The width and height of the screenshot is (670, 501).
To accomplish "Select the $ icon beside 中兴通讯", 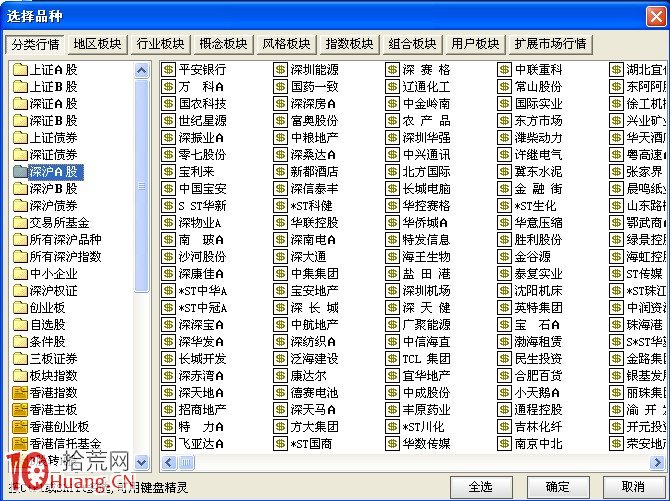I will coord(392,155).
